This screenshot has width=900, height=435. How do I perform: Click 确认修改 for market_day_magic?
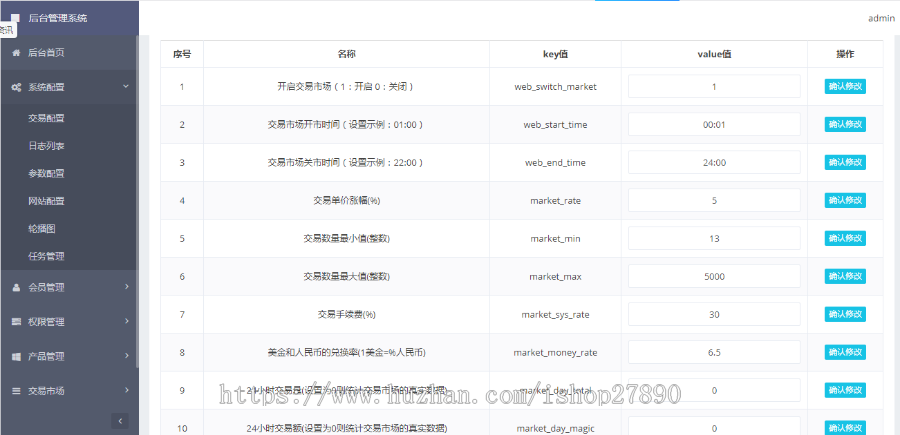(845, 428)
